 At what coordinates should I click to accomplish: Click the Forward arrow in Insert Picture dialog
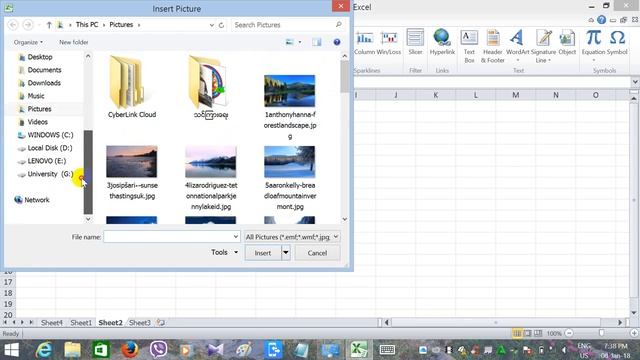click(28, 25)
